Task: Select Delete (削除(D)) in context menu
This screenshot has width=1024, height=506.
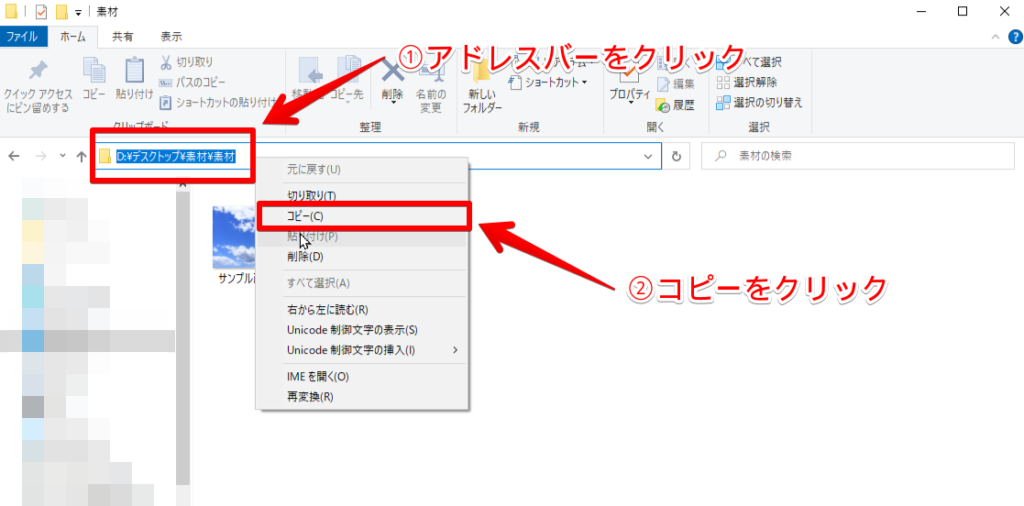Action: (362, 257)
